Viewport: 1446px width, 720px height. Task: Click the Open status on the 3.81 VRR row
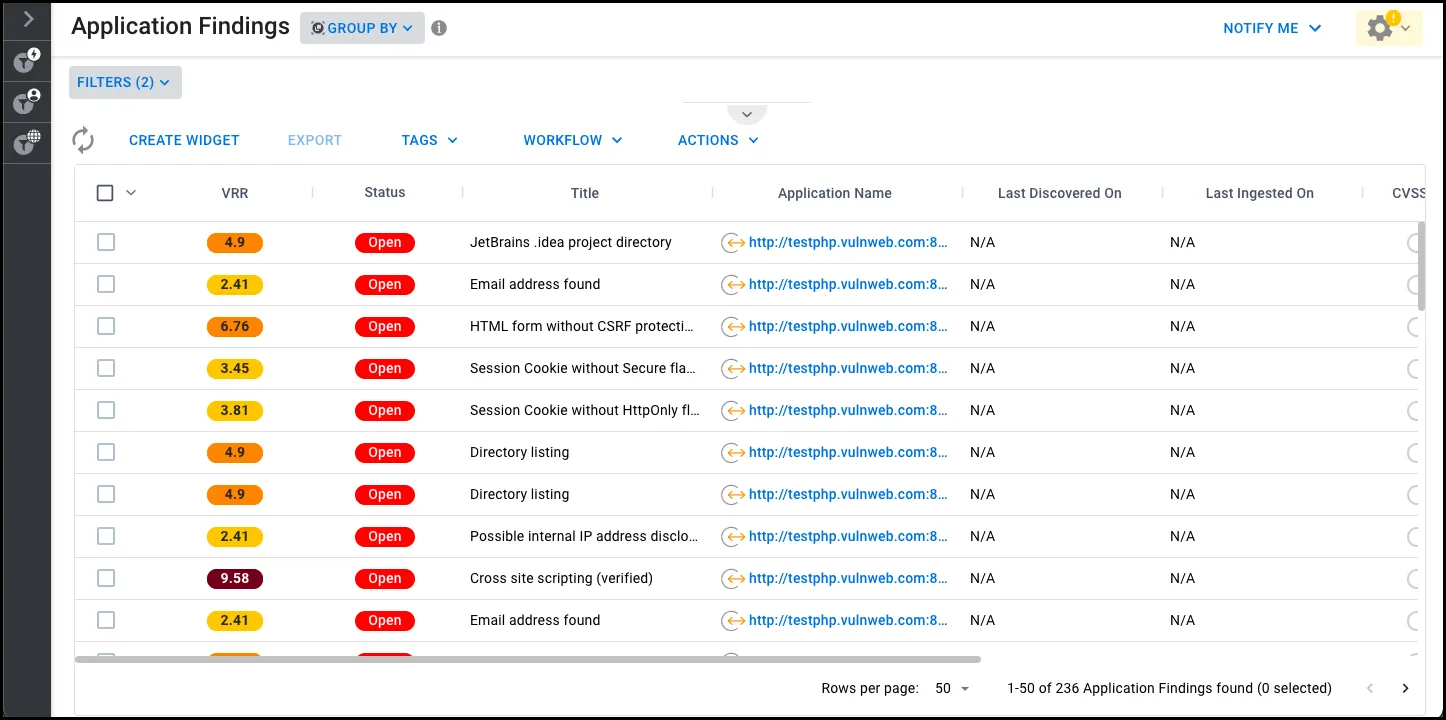(384, 411)
